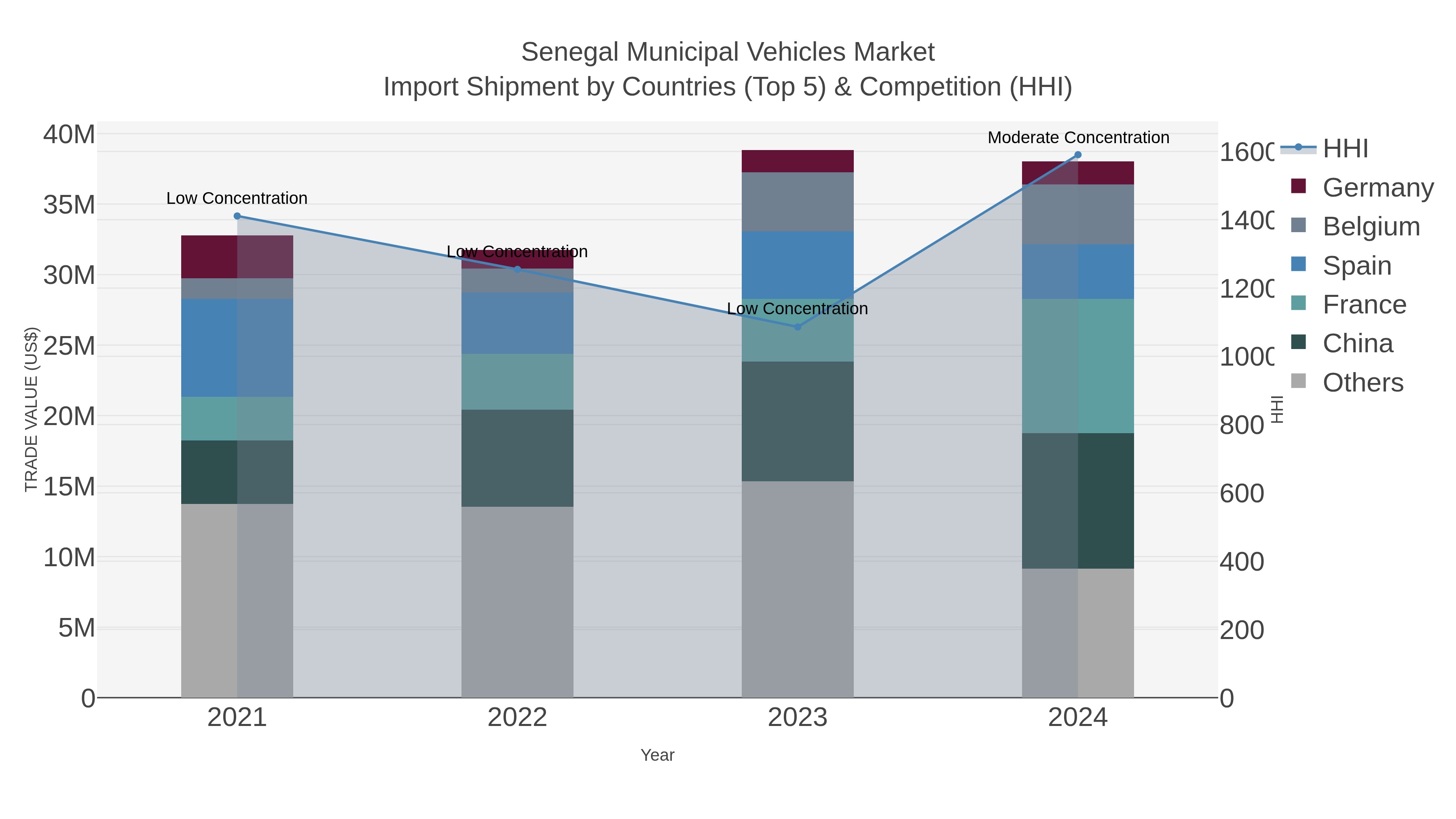
Task: Click the 2023 Germany maroon bar segment
Action: tap(798, 161)
